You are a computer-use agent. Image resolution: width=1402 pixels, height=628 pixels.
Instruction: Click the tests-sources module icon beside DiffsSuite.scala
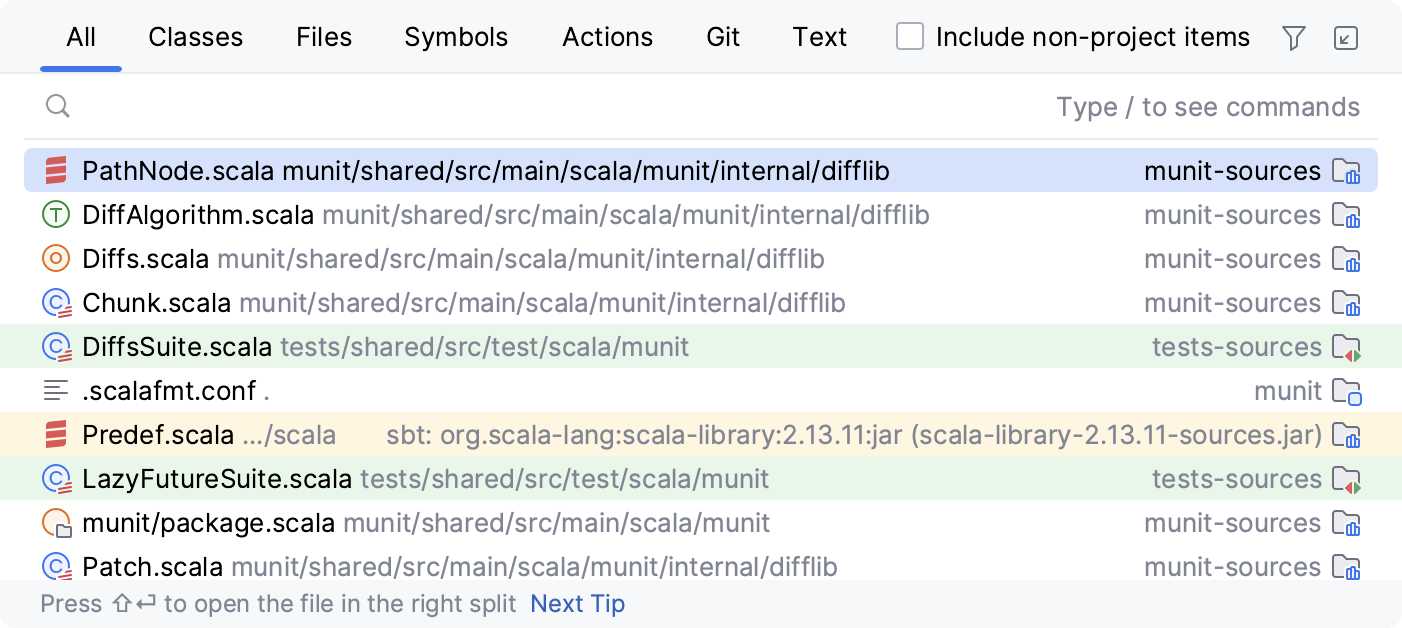[1346, 348]
